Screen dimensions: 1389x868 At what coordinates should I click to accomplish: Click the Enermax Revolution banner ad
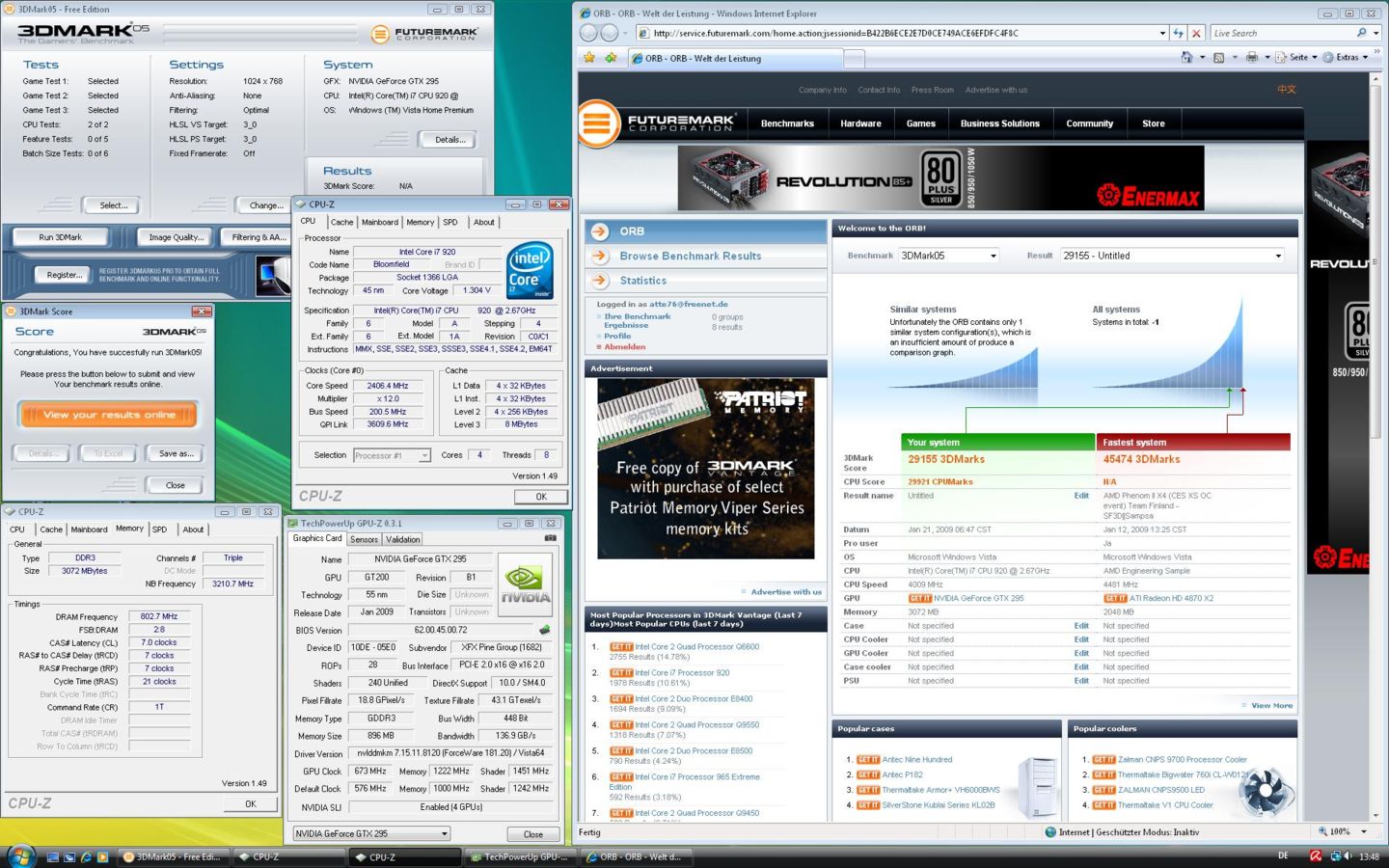pyautogui.click(x=940, y=178)
